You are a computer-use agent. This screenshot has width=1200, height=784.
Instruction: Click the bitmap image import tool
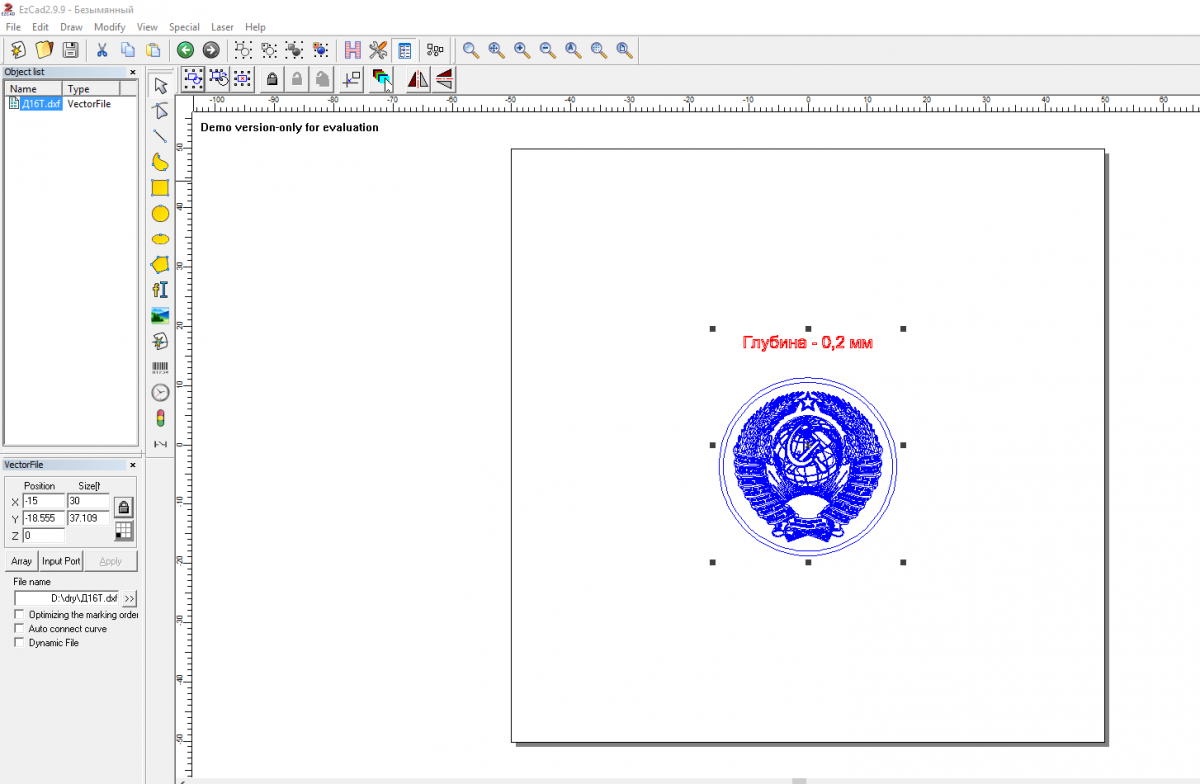[160, 316]
